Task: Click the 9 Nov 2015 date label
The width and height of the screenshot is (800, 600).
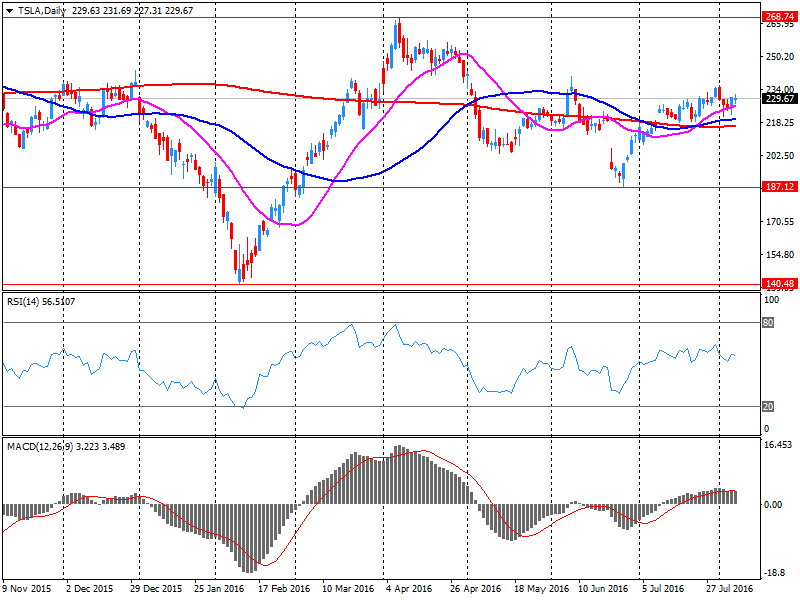Action: coord(27,588)
